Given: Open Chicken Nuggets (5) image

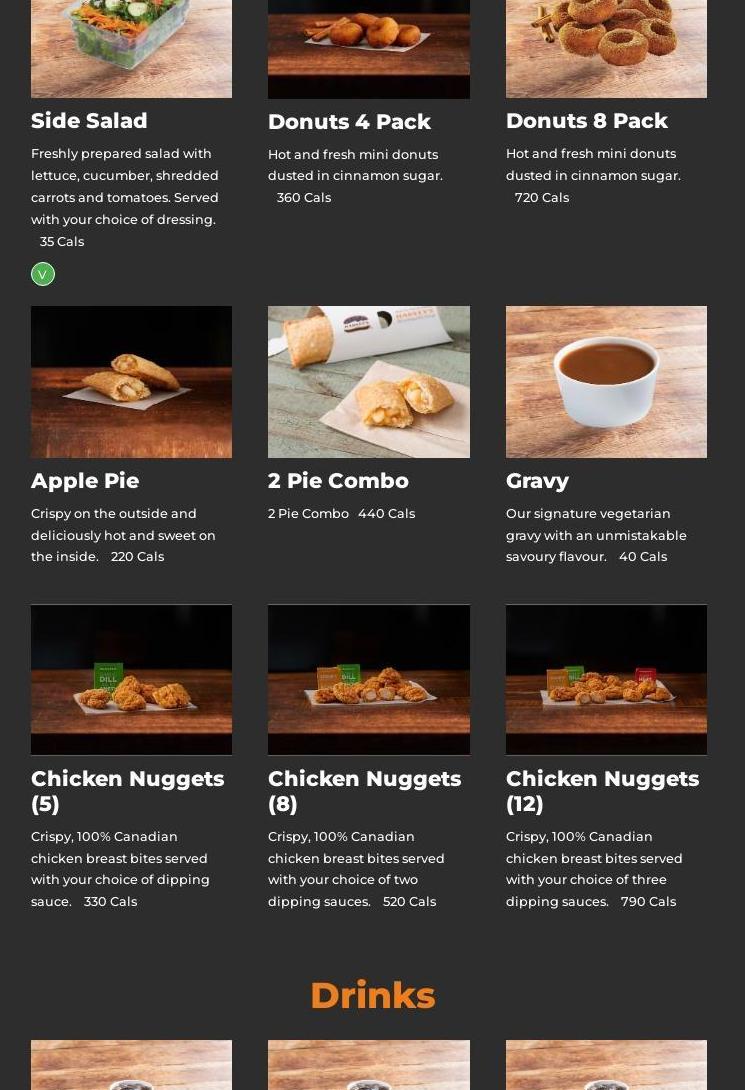Looking at the screenshot, I should [131, 679].
